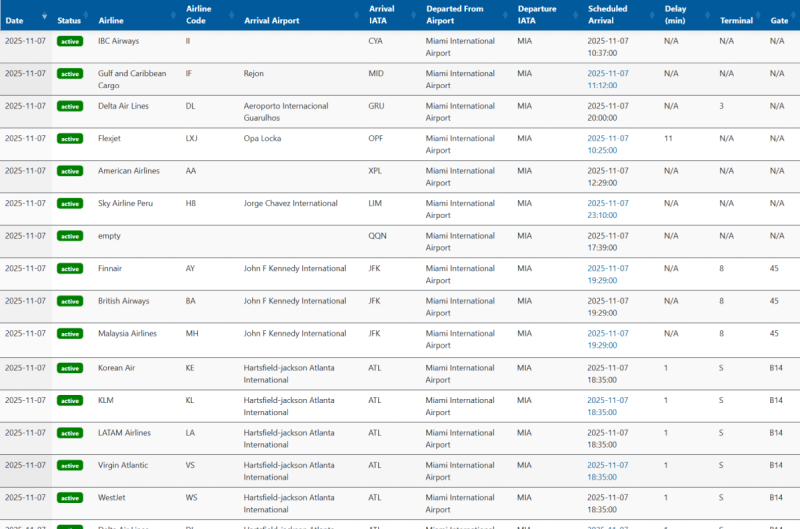
Task: Click active badge in IBC Airways row
Action: coord(70,41)
